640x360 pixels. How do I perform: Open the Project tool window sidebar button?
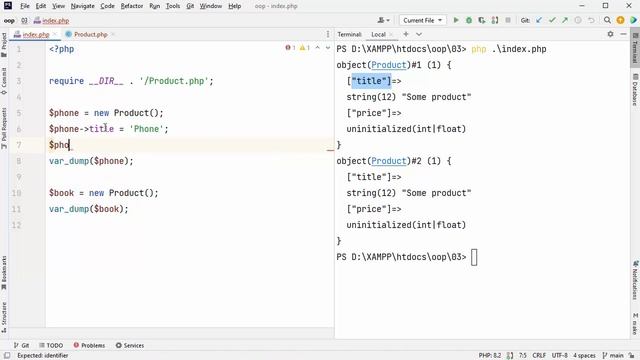tap(4, 44)
